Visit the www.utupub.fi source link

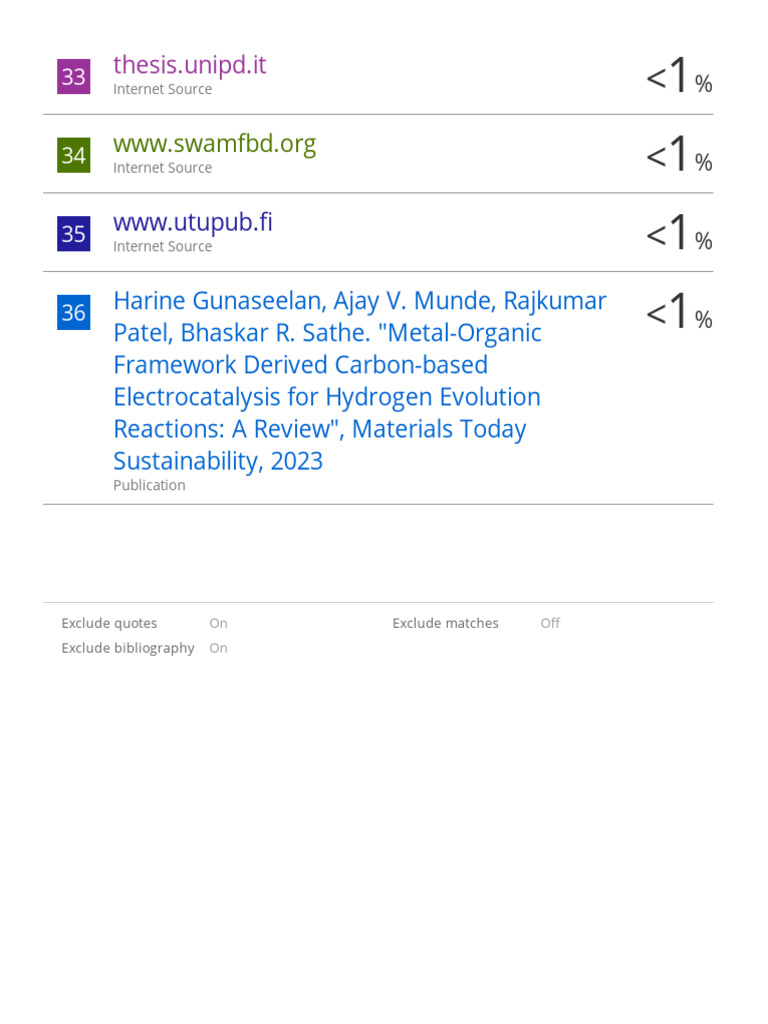point(192,222)
